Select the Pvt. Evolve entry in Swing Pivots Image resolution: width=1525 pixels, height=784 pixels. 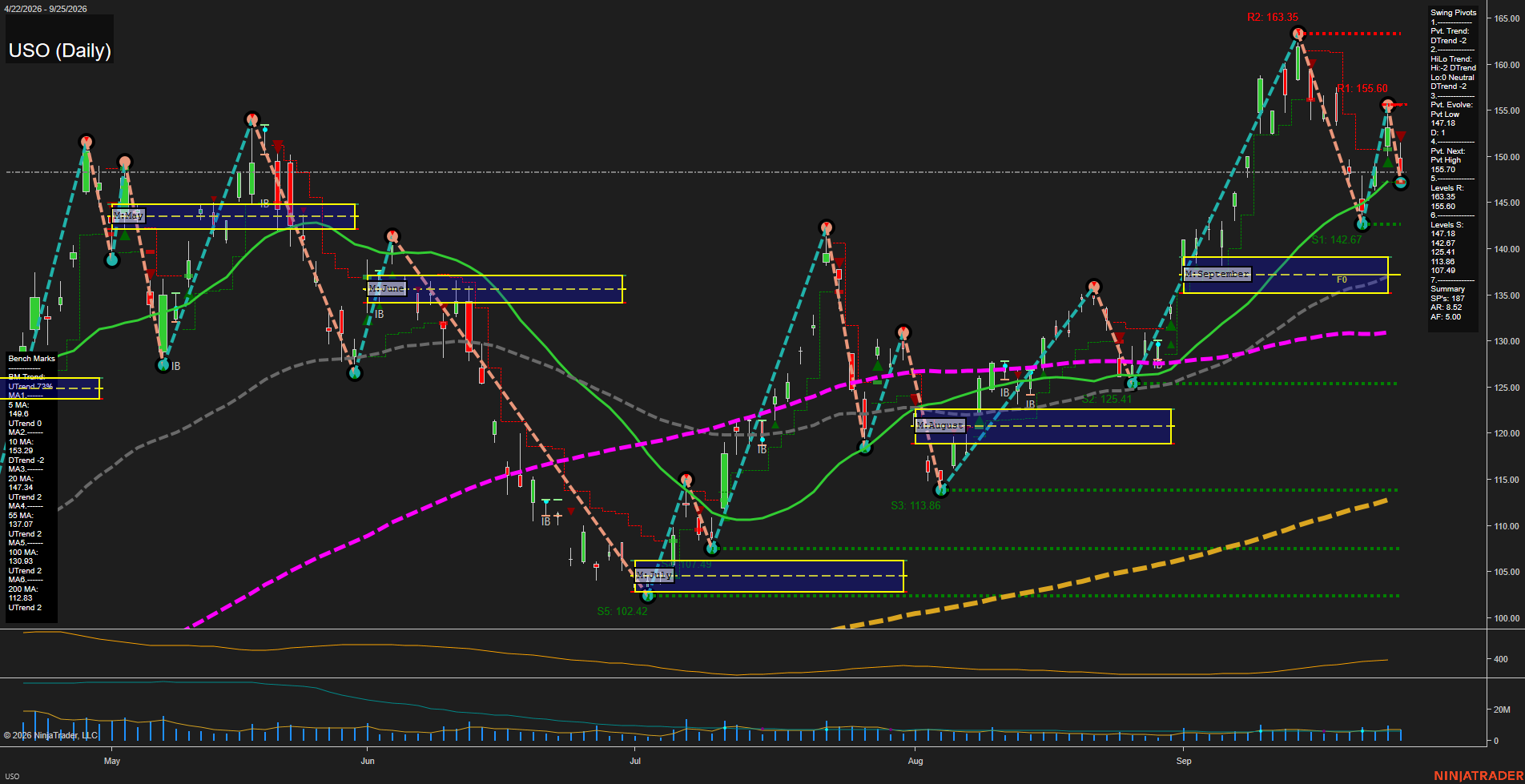pyautogui.click(x=1451, y=105)
